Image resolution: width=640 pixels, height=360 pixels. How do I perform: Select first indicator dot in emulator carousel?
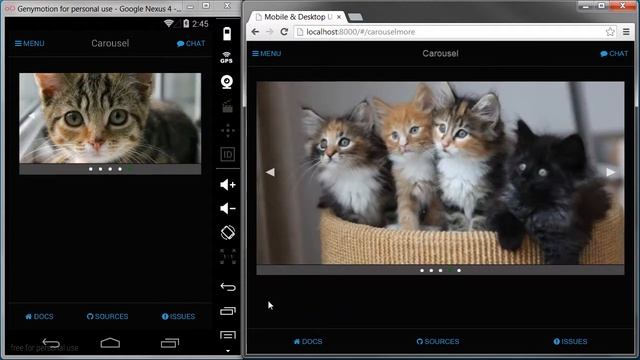click(x=91, y=169)
